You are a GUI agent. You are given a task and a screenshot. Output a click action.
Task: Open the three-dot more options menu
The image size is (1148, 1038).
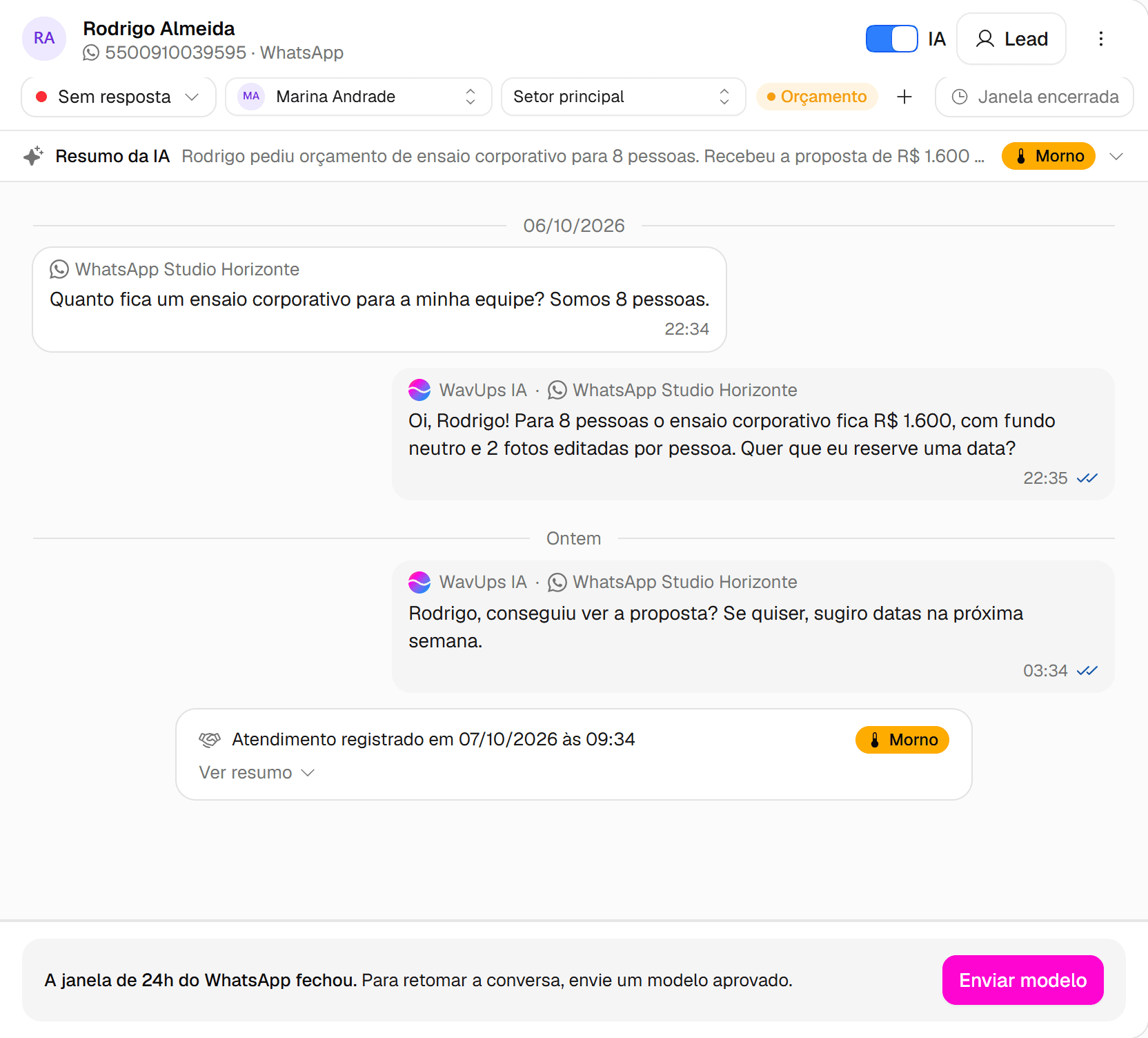[x=1101, y=39]
